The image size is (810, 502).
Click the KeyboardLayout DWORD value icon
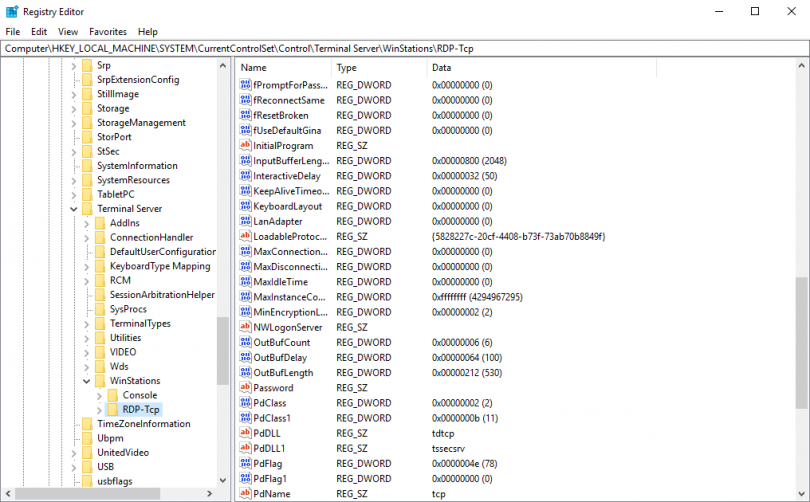click(x=245, y=206)
